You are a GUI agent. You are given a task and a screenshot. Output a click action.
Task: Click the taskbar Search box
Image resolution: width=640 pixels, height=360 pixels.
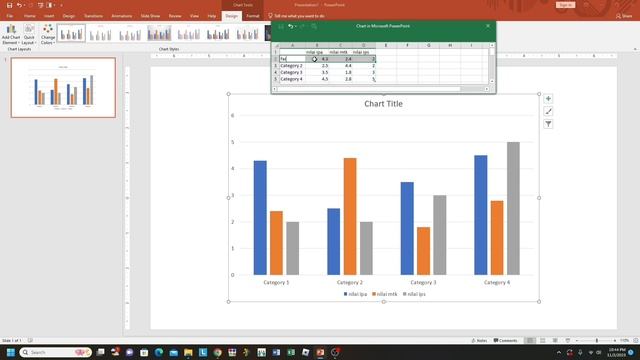56,352
